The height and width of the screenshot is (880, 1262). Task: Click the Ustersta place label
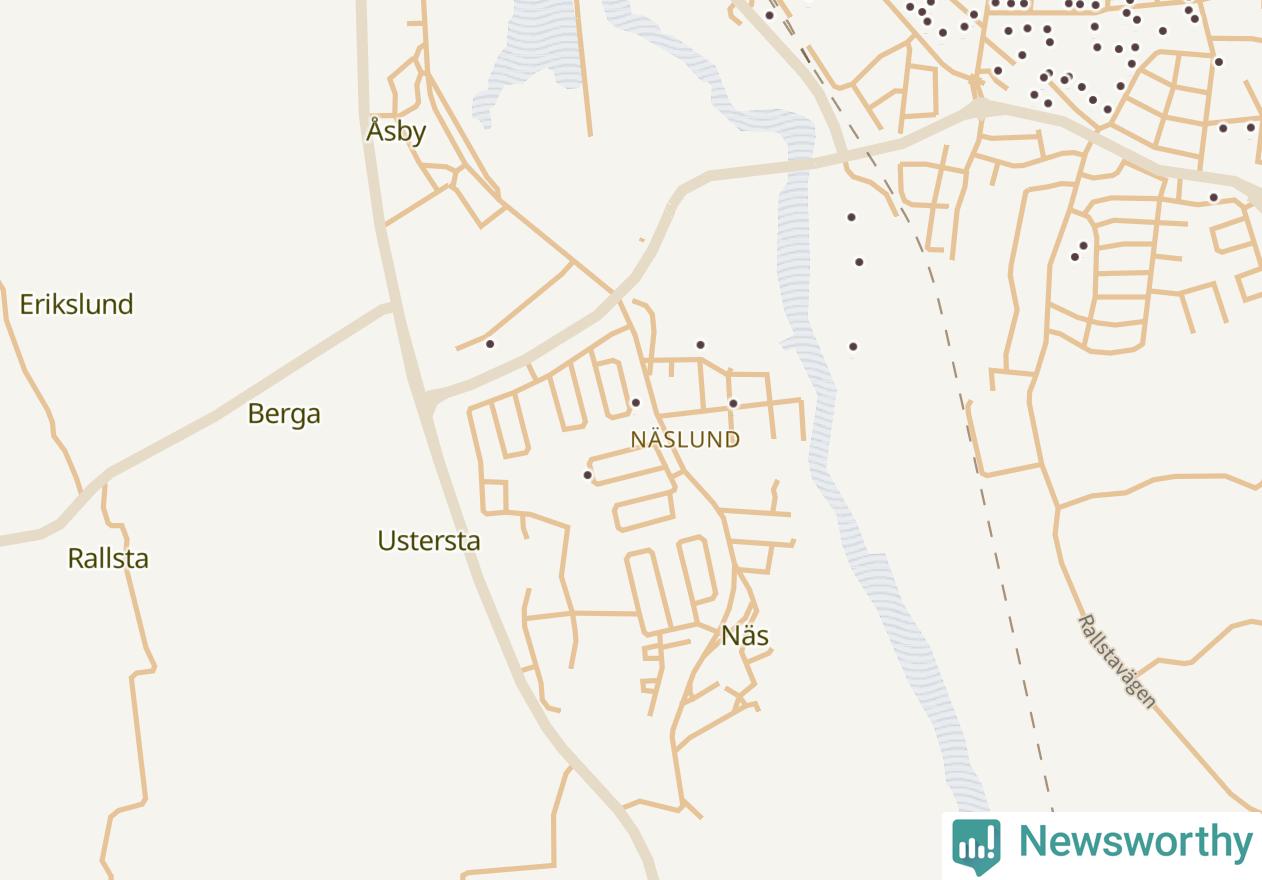click(x=429, y=541)
